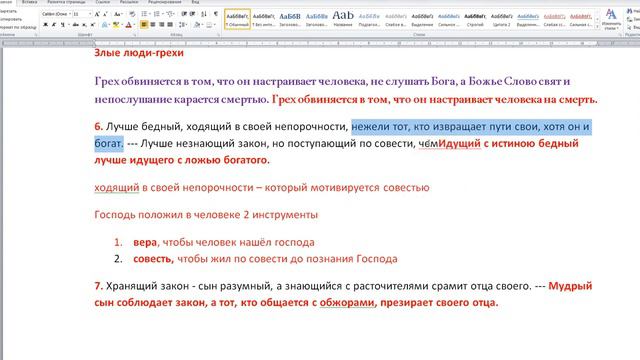Decrease the paragraph indent

[184, 14]
